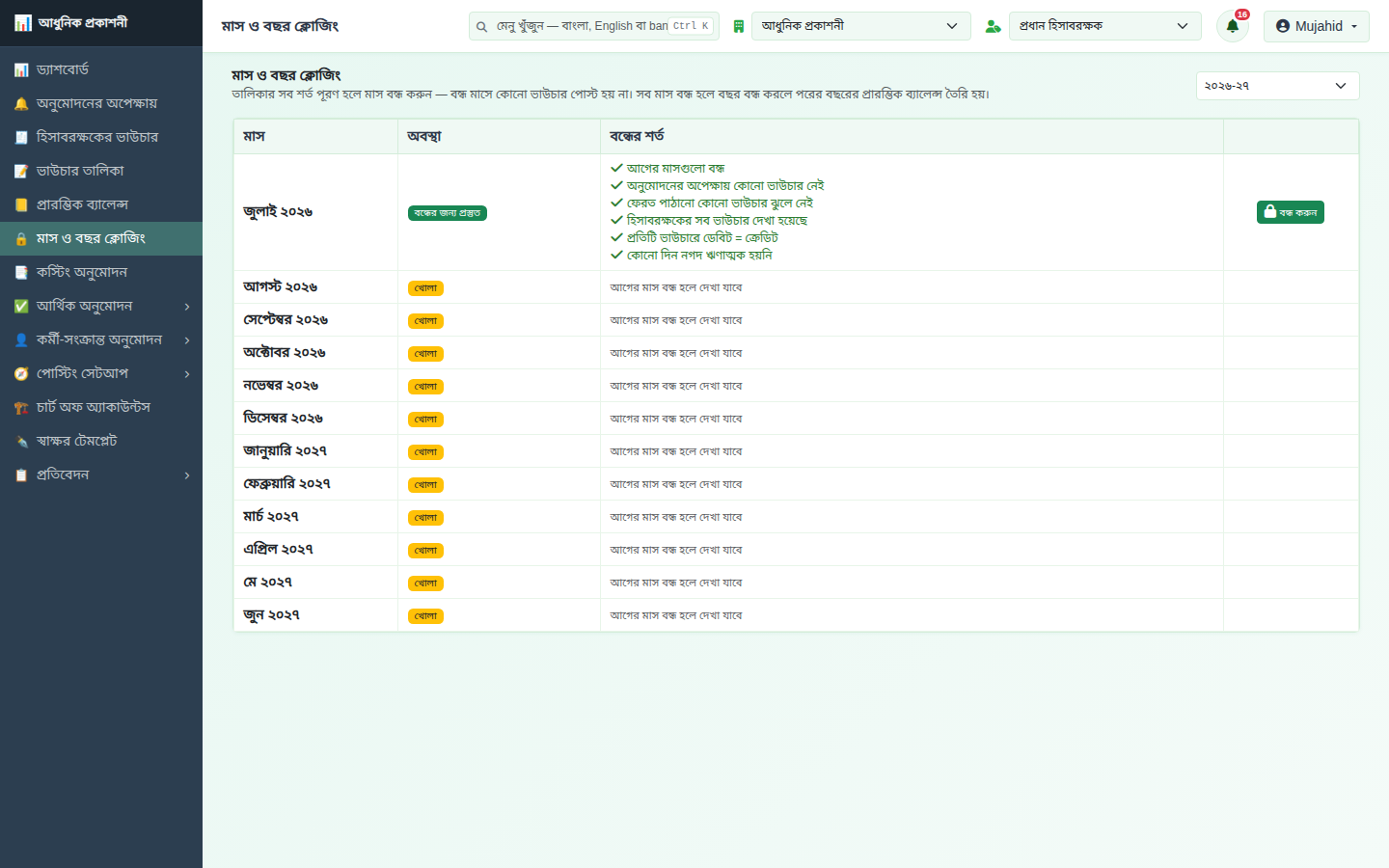Click the জুলাই ২০২৬ month cell
The width and height of the screenshot is (1389, 868).
coord(315,212)
